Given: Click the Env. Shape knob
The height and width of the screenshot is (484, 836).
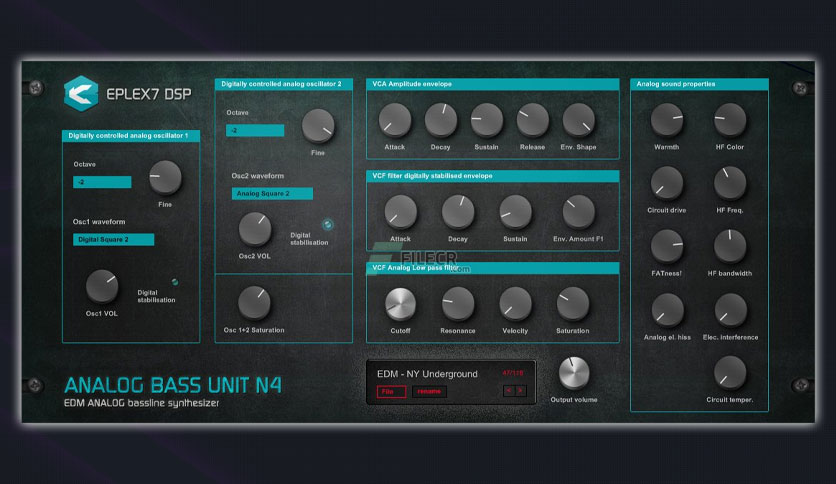Looking at the screenshot, I should [x=578, y=120].
